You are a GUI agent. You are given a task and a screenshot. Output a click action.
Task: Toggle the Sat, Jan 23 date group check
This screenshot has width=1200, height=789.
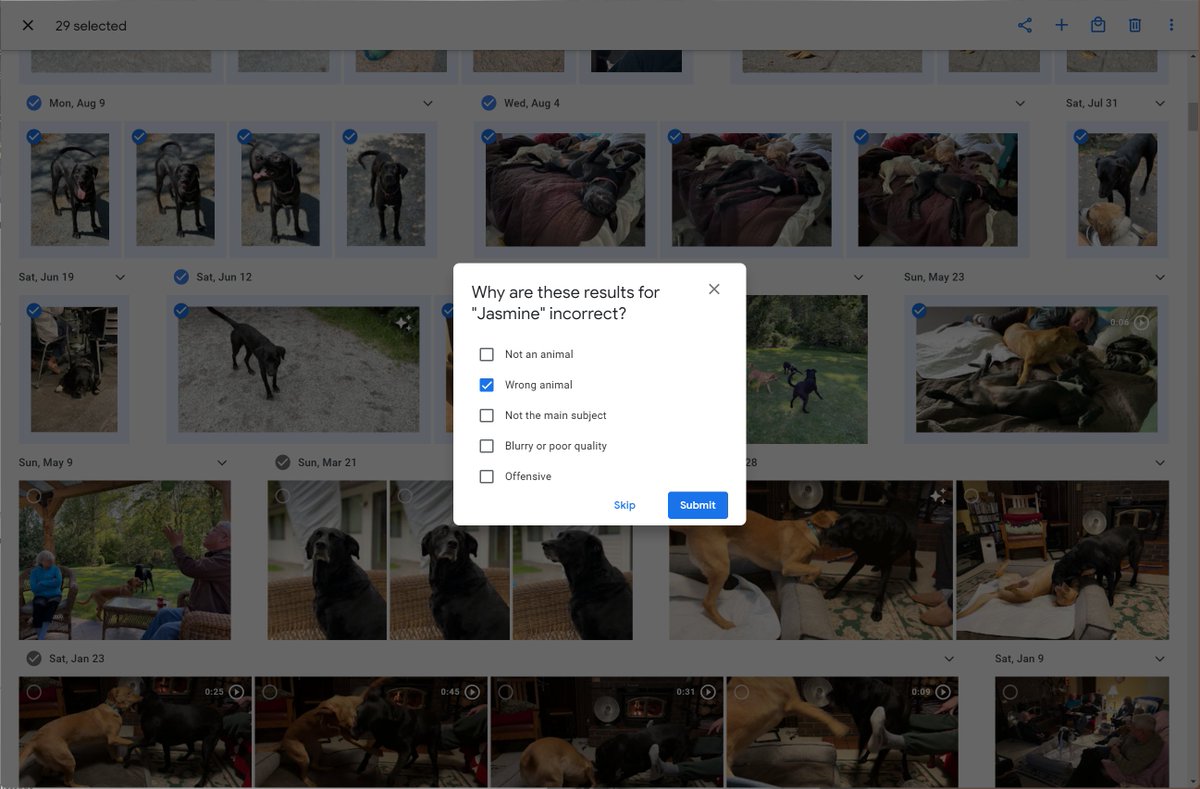point(34,658)
